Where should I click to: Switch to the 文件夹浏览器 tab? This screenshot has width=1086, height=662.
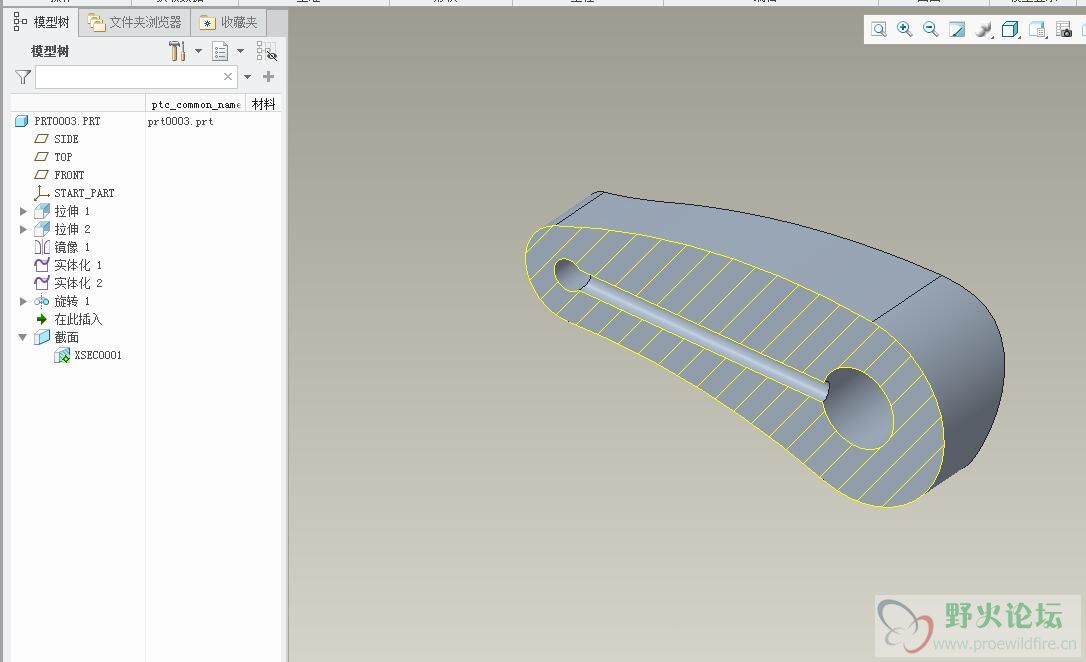pyautogui.click(x=135, y=22)
